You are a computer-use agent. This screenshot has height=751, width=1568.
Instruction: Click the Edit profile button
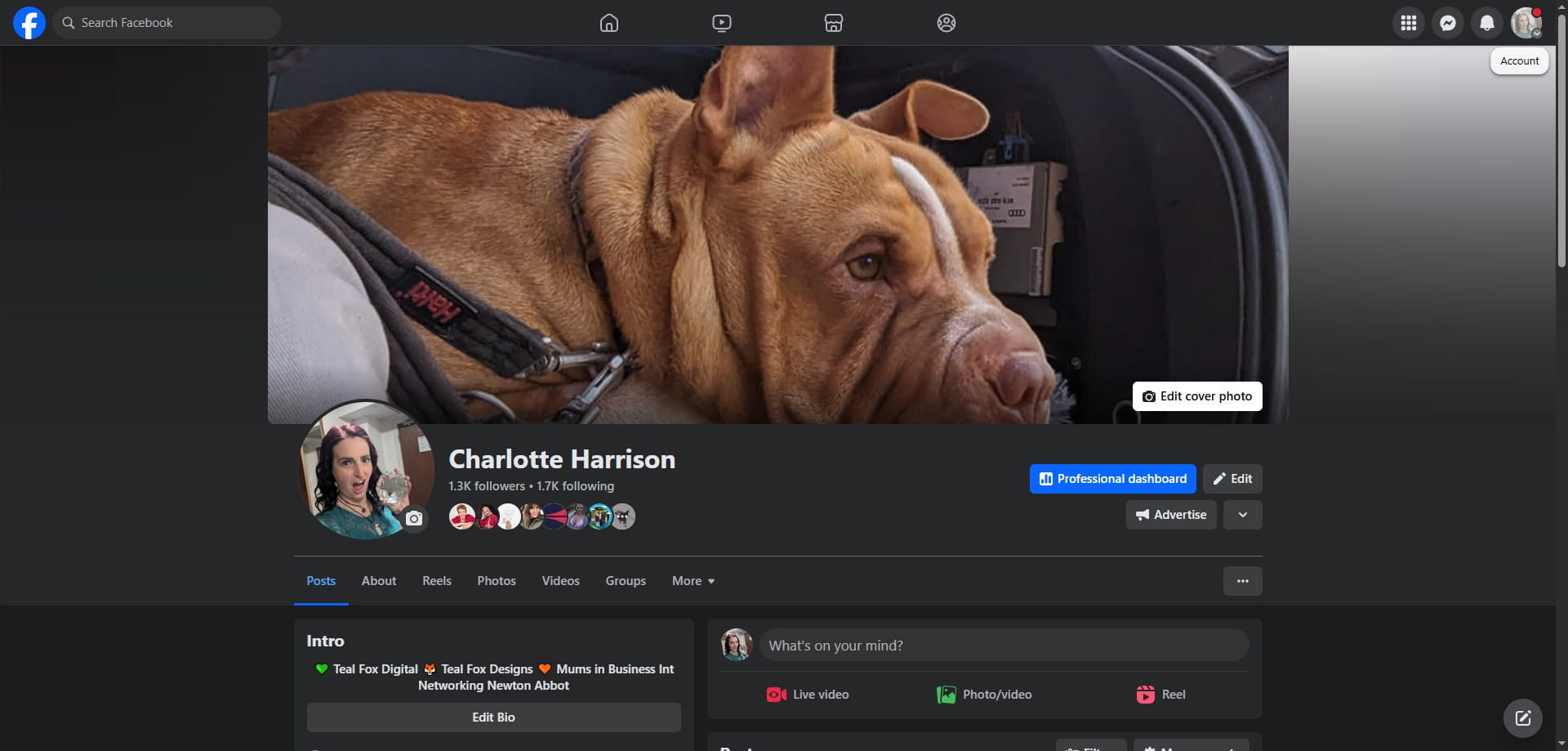coord(1232,479)
